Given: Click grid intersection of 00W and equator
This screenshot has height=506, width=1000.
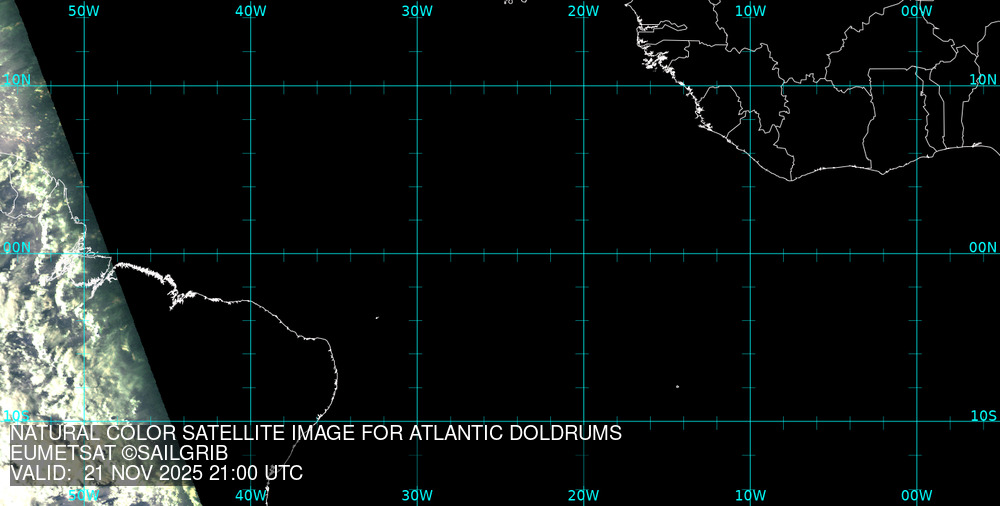Looking at the screenshot, I should pyautogui.click(x=917, y=253).
